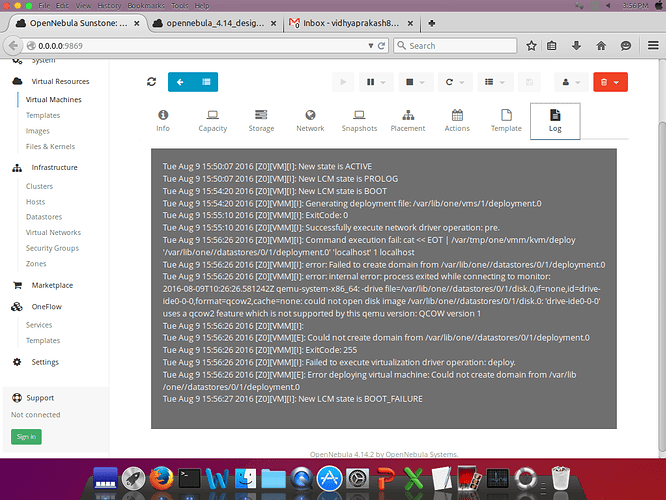Open Services under OneFlow
666x500 pixels.
click(x=39, y=325)
